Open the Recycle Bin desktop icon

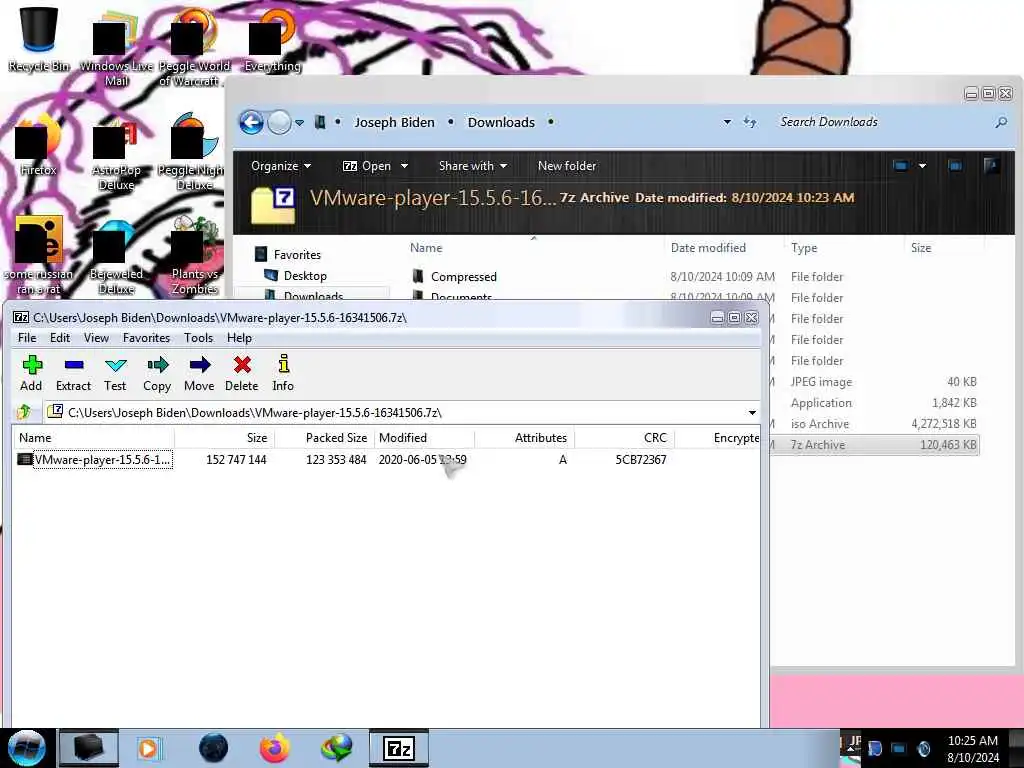click(39, 39)
